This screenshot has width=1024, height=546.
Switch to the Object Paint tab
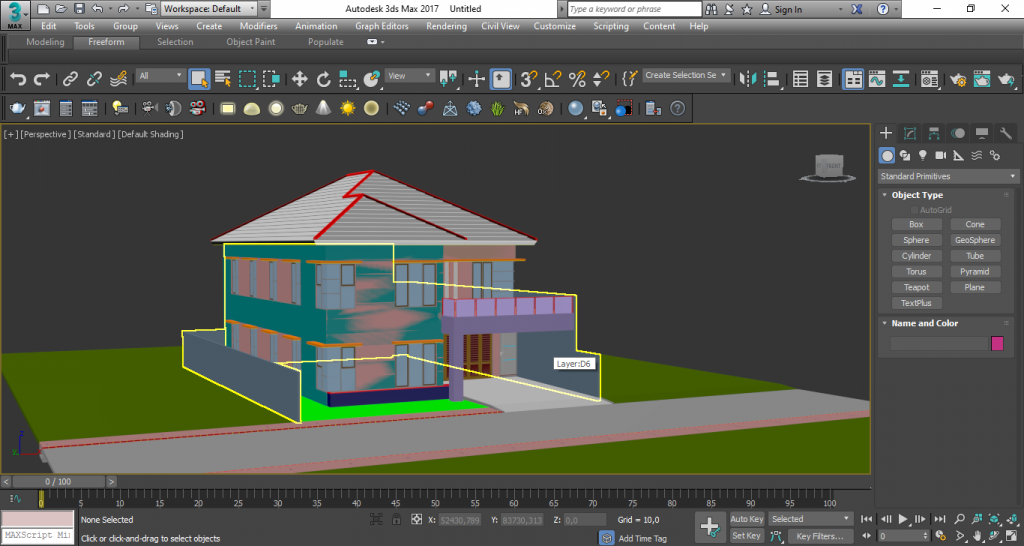251,42
